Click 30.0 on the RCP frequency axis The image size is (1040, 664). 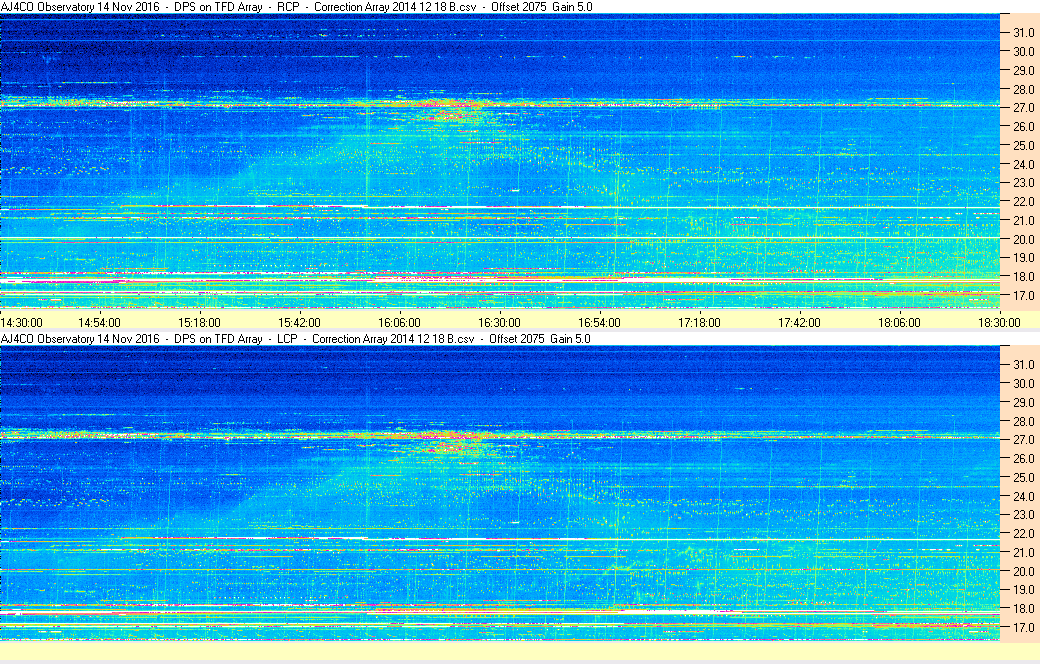(1023, 51)
